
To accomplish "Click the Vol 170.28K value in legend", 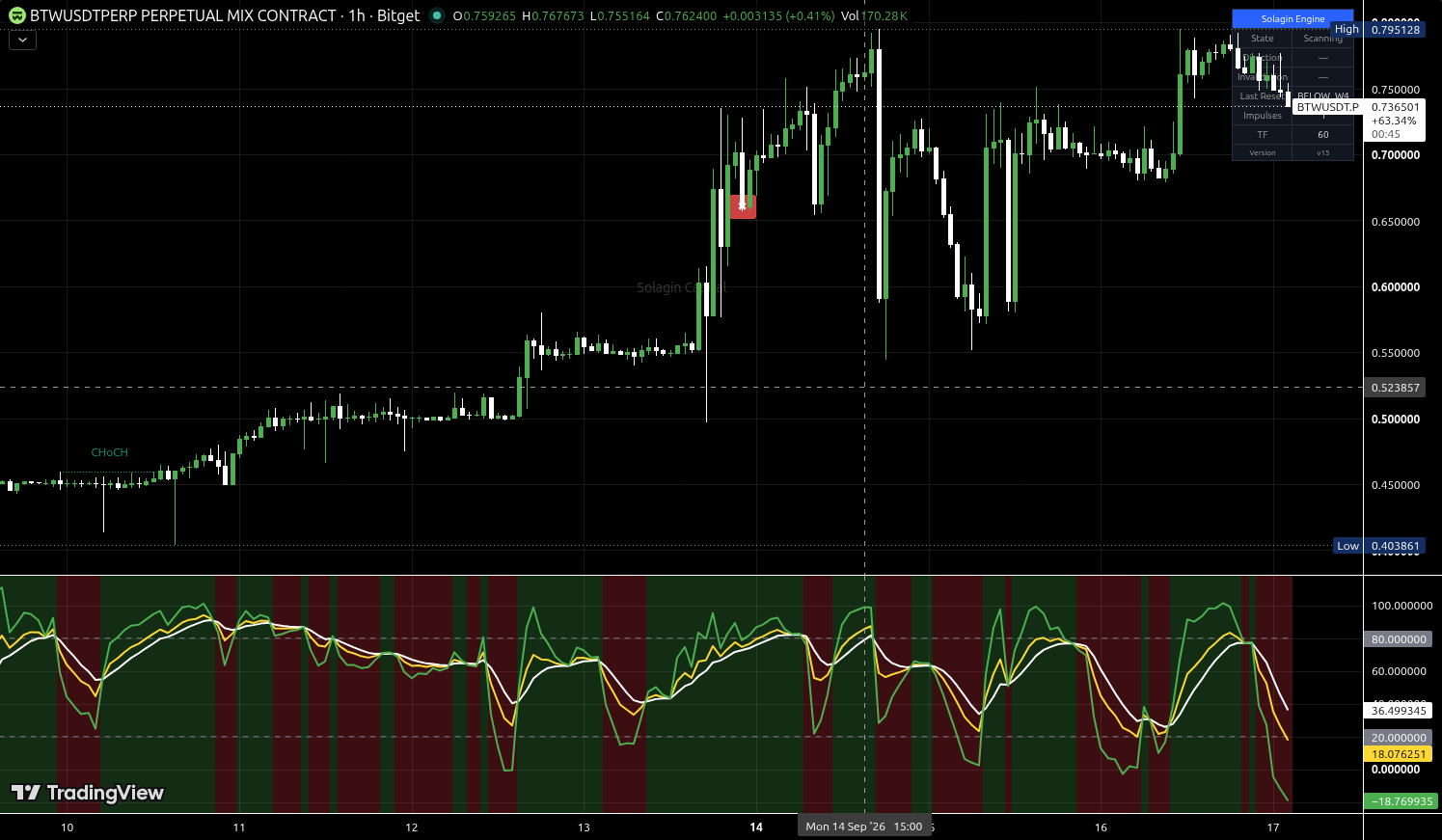I will point(874,16).
